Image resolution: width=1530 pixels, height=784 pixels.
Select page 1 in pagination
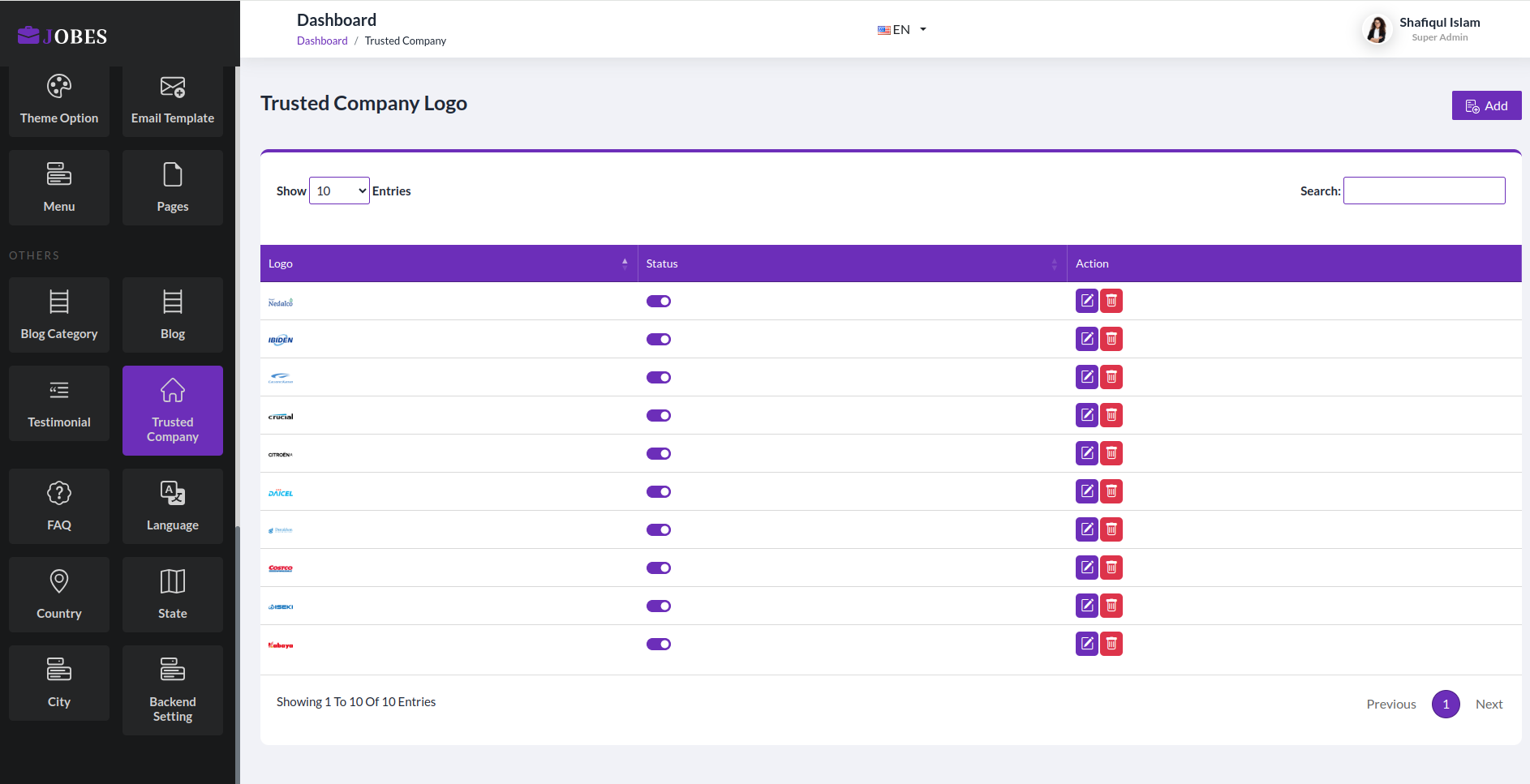1446,704
